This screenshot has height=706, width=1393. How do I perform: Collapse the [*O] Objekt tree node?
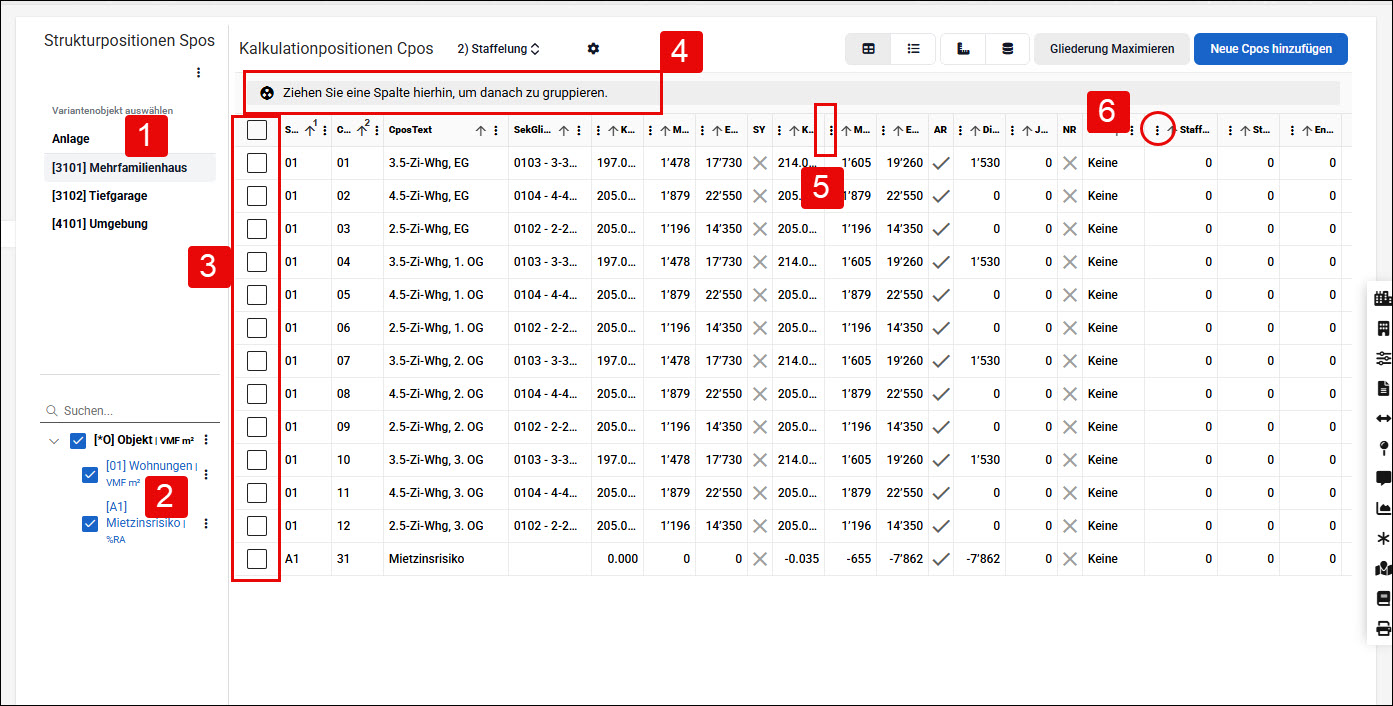[x=53, y=440]
